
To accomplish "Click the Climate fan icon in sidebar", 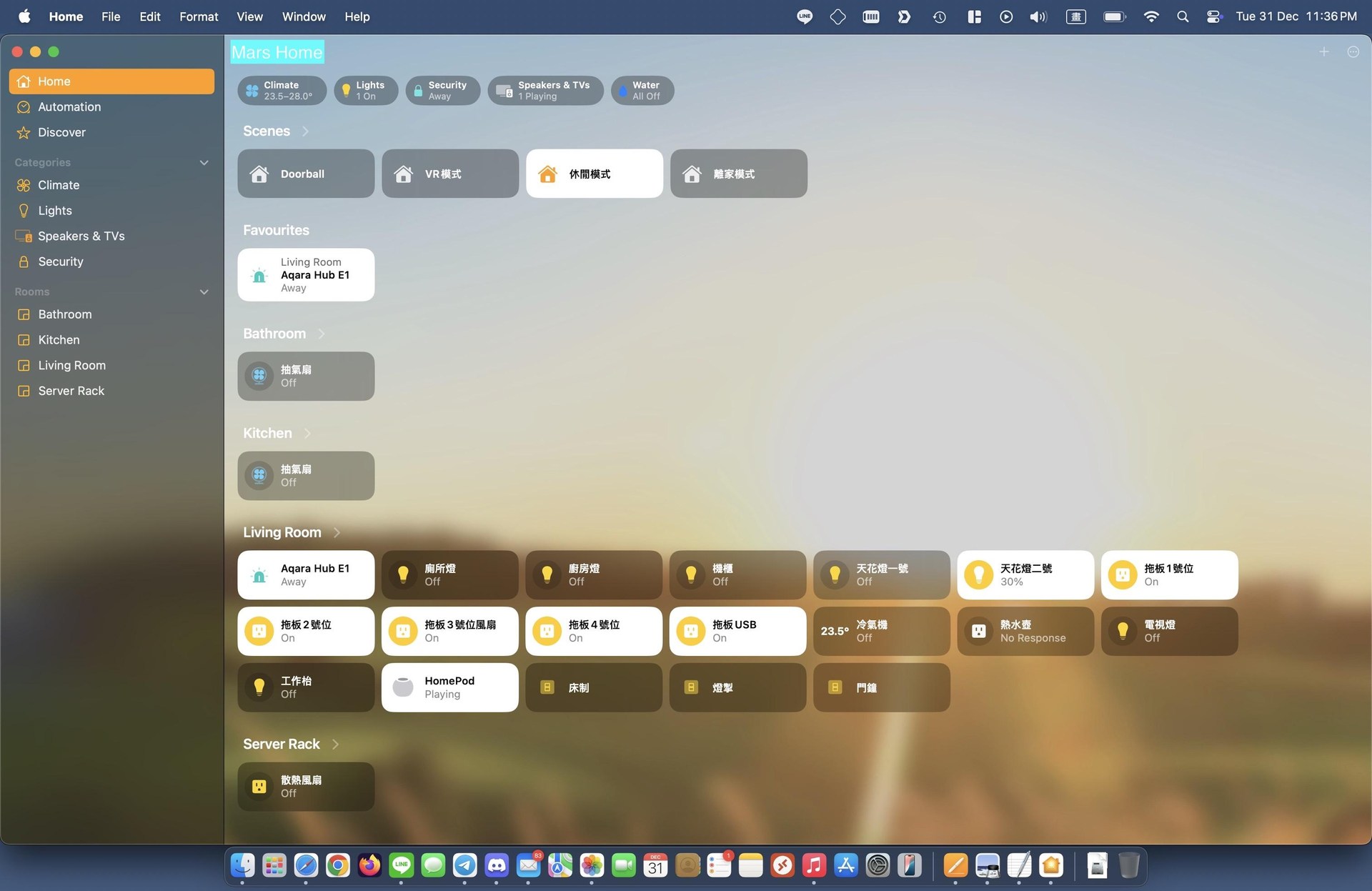I will tap(24, 185).
